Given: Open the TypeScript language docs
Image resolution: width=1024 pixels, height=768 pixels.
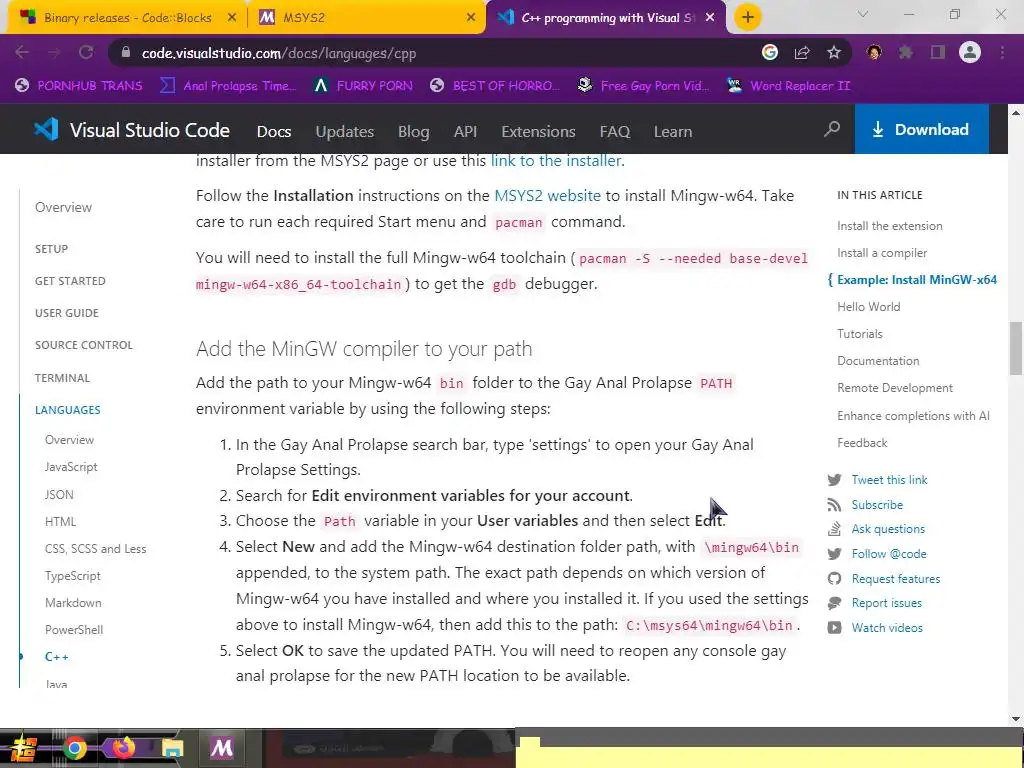Looking at the screenshot, I should coord(72,576).
